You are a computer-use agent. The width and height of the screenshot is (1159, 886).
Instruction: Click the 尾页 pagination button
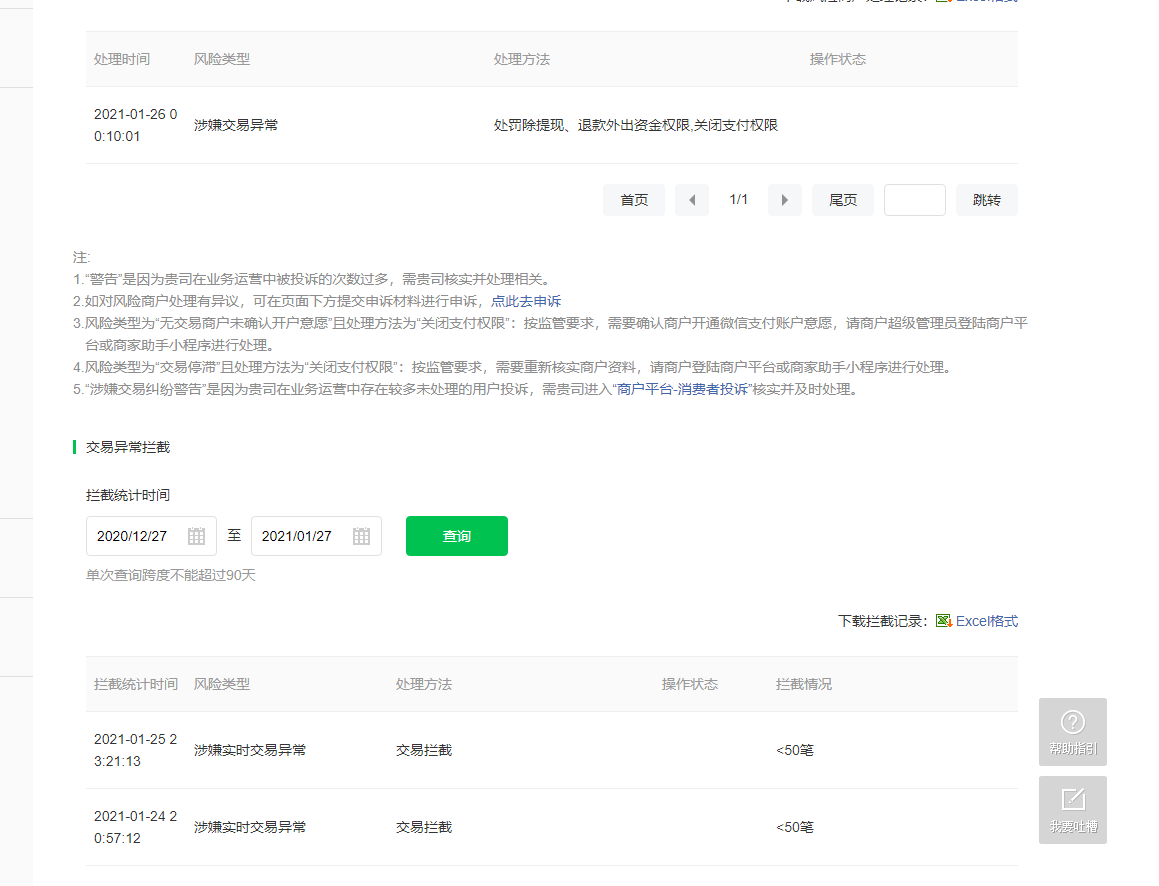(843, 200)
